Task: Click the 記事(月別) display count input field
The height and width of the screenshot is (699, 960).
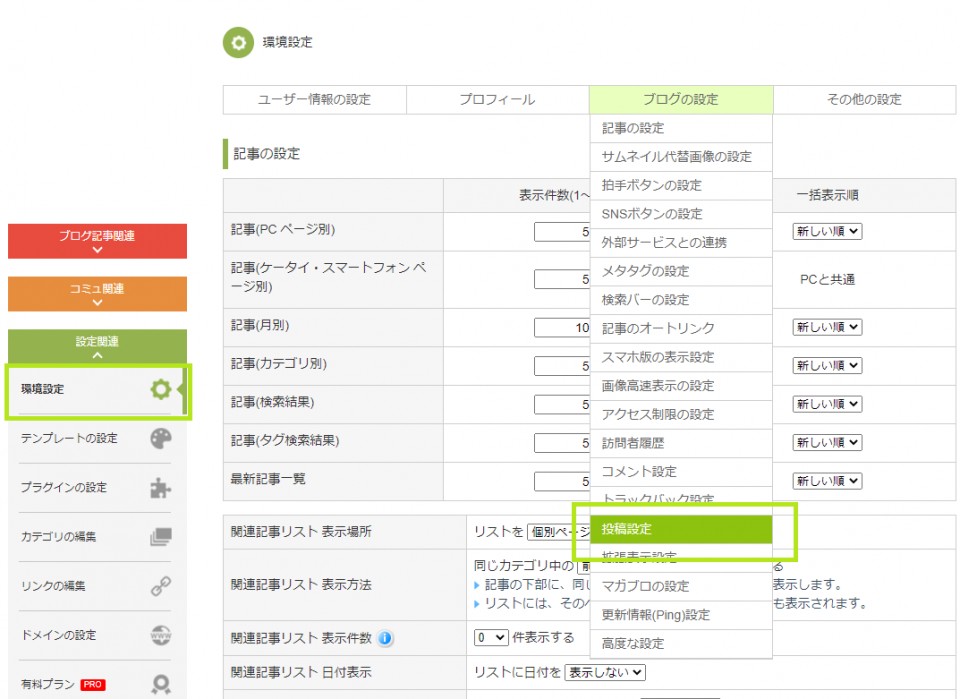Action: click(562, 327)
